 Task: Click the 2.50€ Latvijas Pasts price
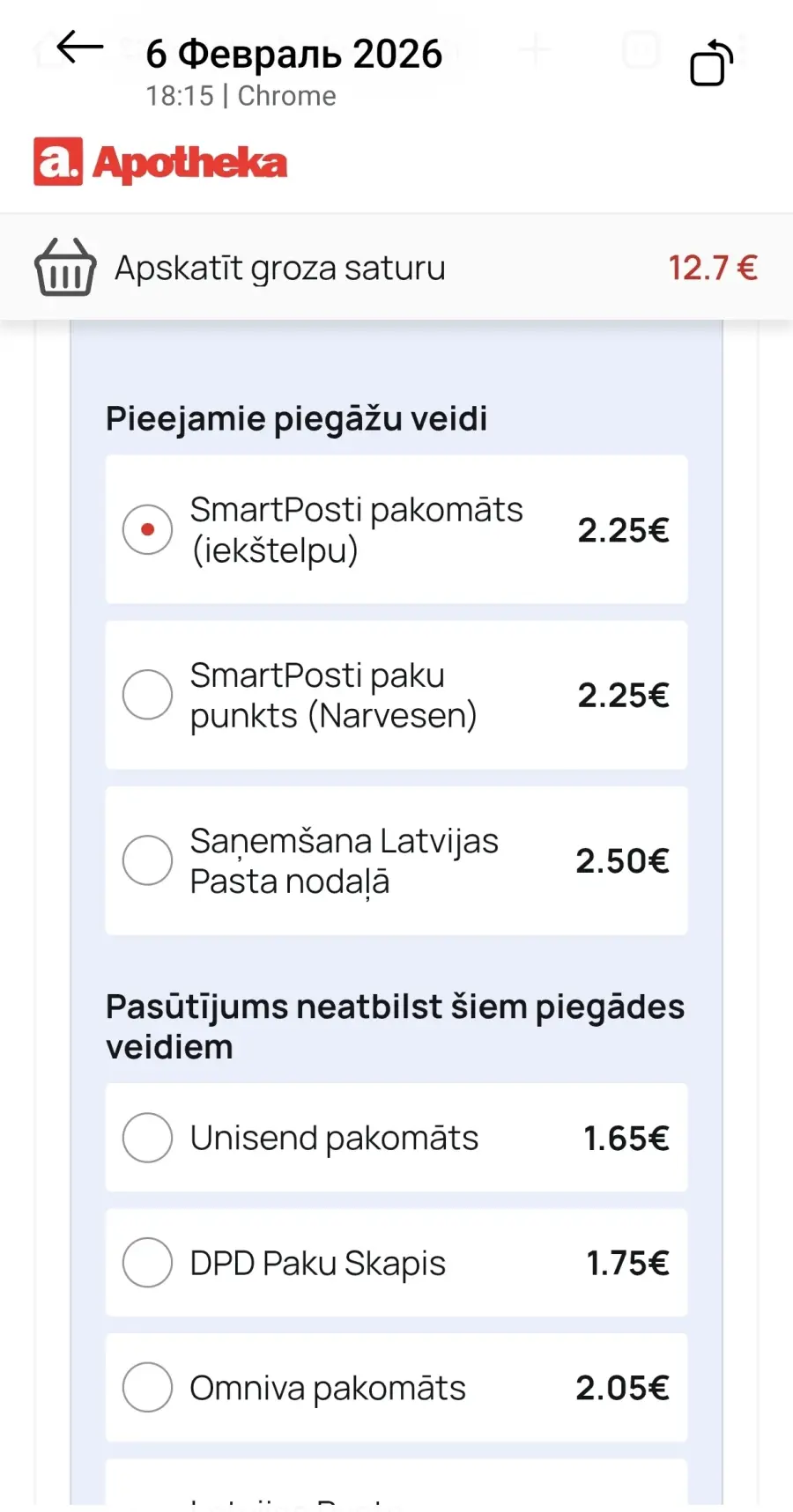[622, 860]
